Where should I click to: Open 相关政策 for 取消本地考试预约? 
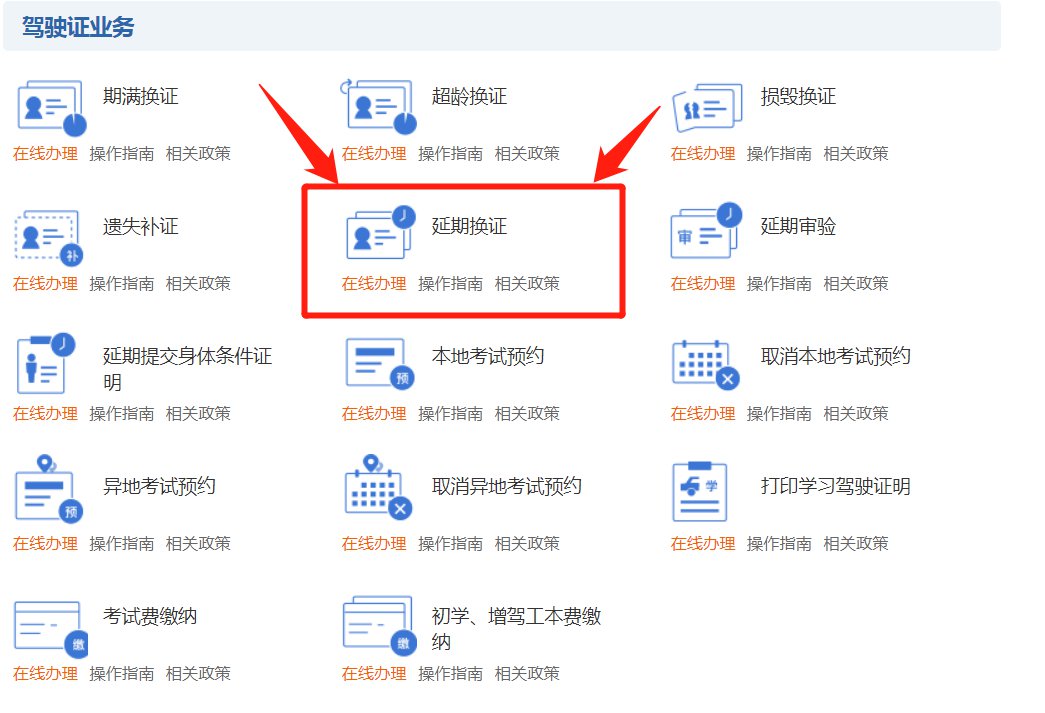(x=856, y=414)
